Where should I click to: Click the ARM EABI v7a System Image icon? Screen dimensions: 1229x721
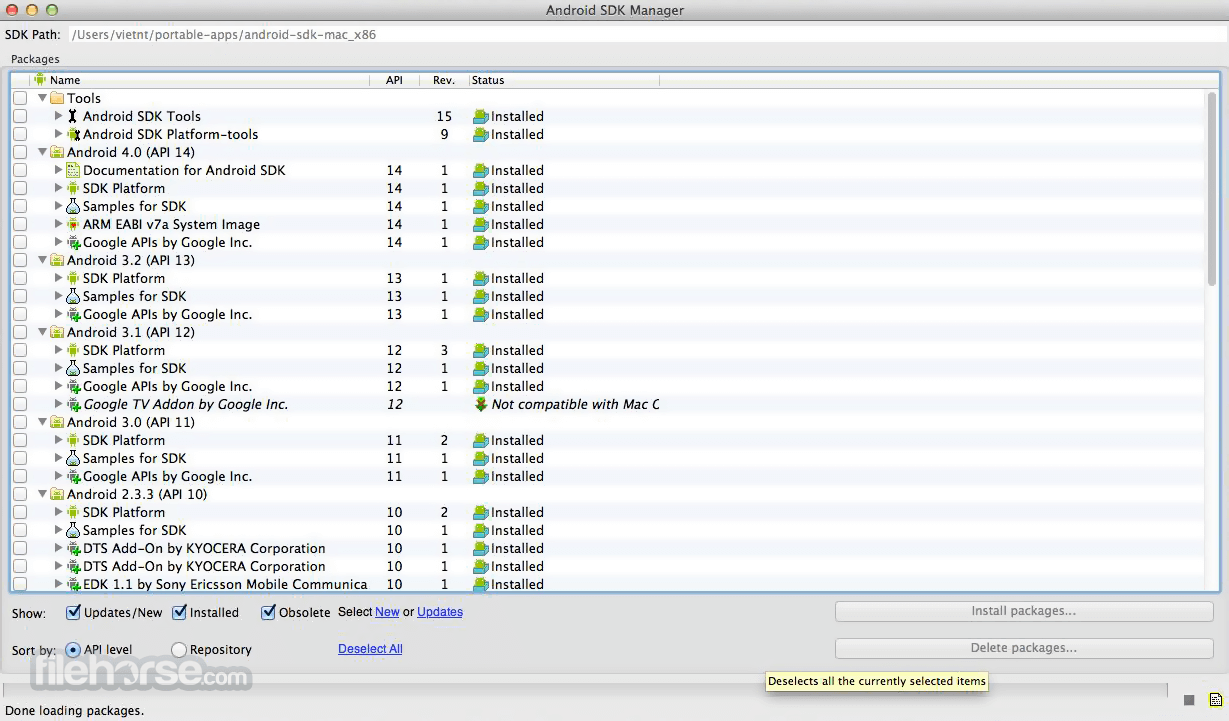point(72,224)
